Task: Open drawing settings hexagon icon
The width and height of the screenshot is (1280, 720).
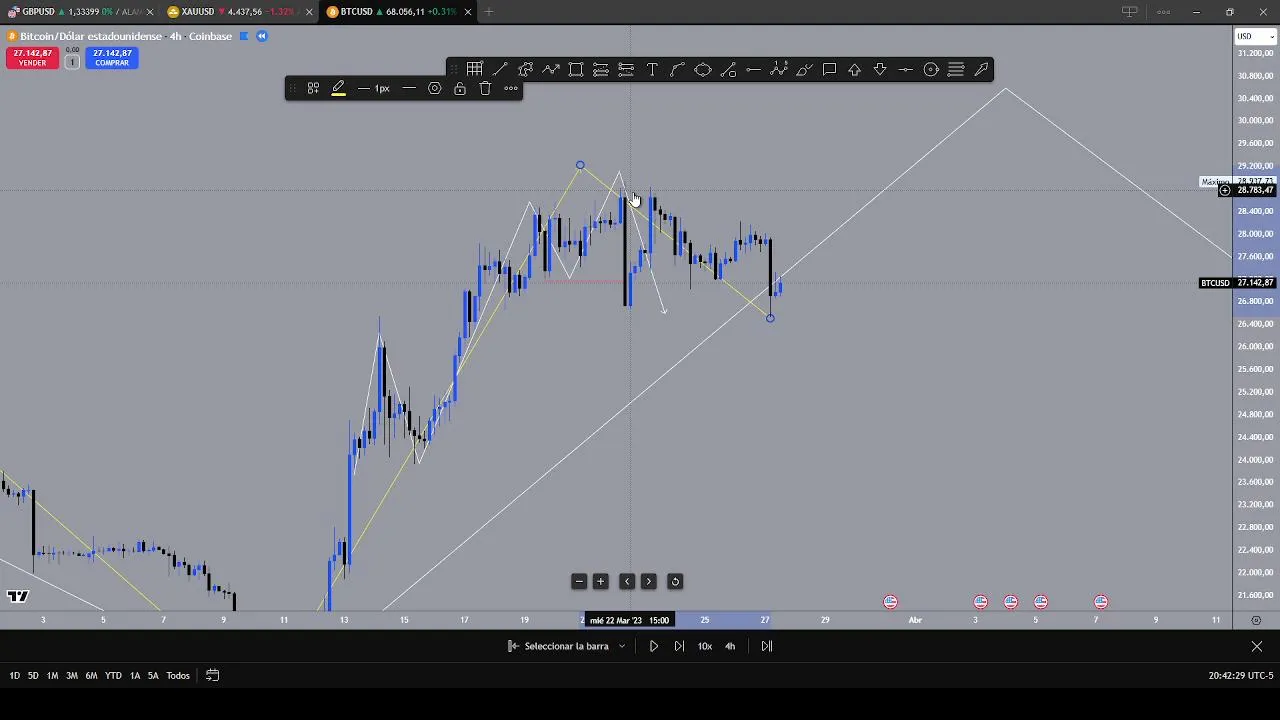Action: click(x=434, y=88)
